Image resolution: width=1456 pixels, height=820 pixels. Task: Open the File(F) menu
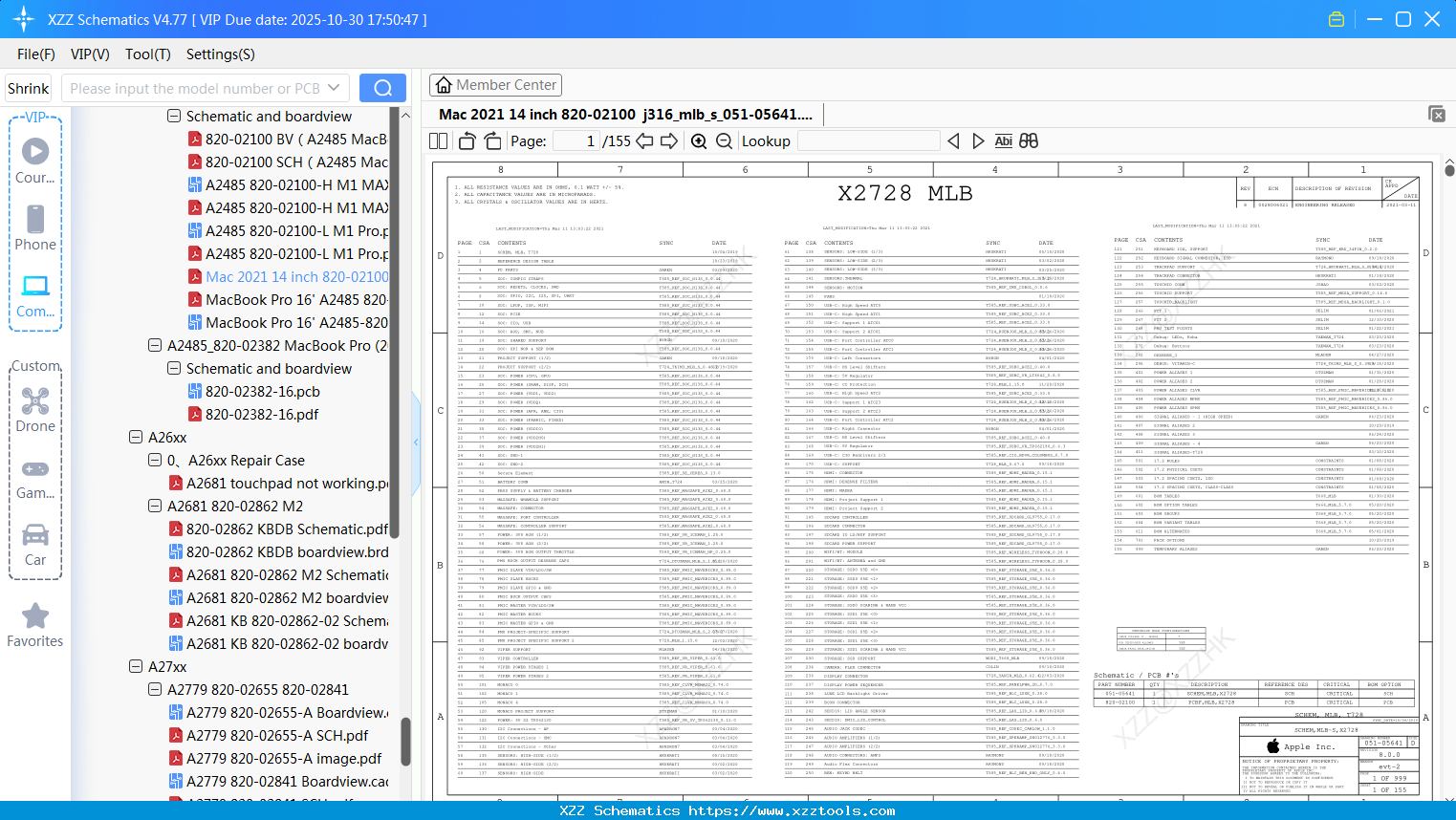click(x=36, y=54)
